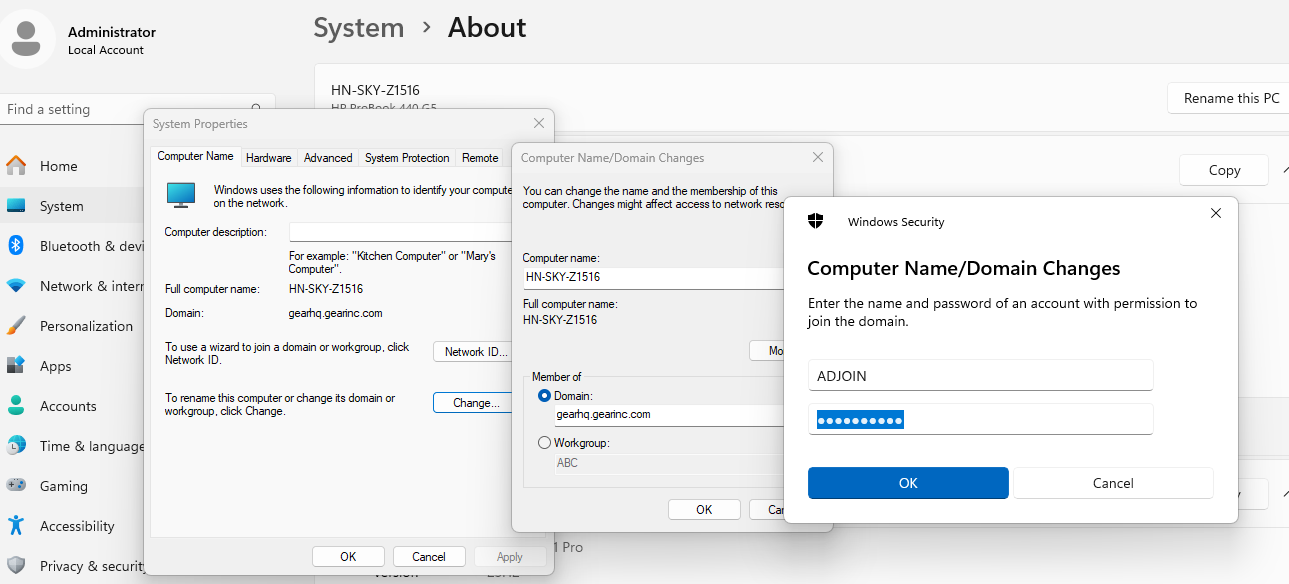Click the Accounts person icon
This screenshot has width=1289, height=584.
tap(16, 406)
